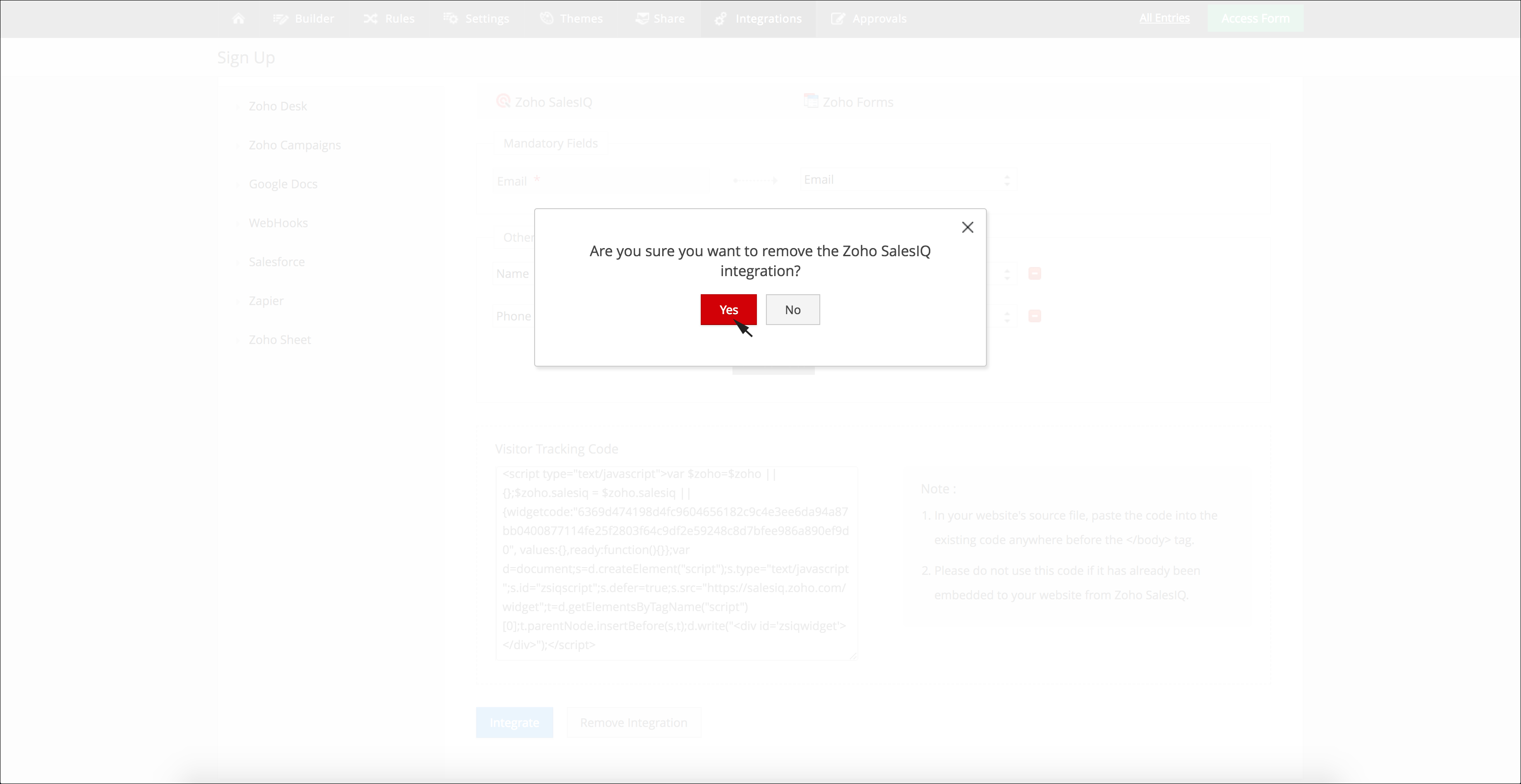Open the Rules tab
Image resolution: width=1521 pixels, height=784 pixels.
pos(389,18)
